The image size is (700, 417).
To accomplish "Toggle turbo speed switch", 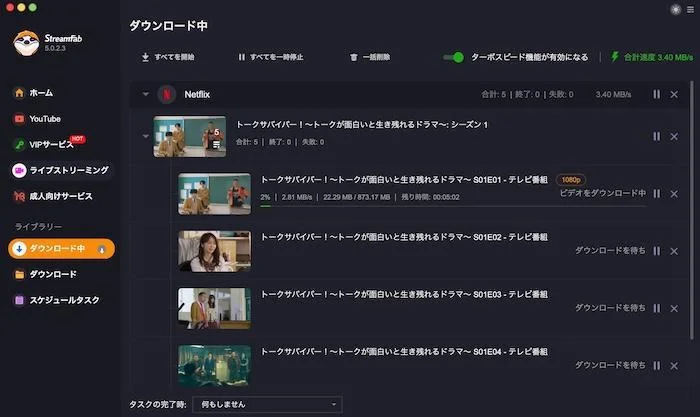I will click(x=453, y=57).
